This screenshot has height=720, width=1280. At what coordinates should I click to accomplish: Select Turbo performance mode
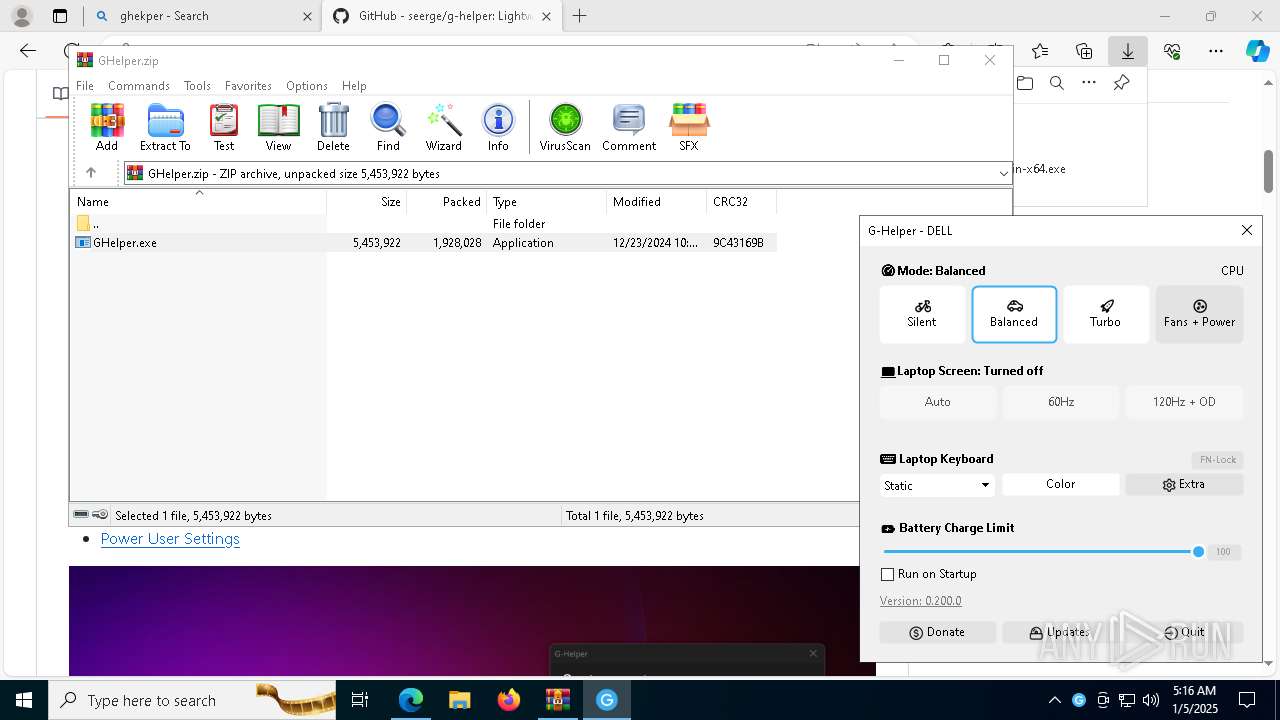click(x=1106, y=314)
